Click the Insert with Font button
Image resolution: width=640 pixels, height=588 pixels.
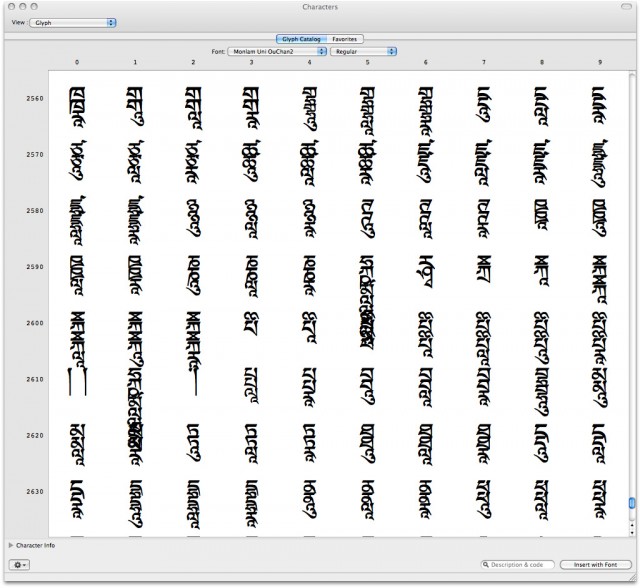pyautogui.click(x=594, y=565)
